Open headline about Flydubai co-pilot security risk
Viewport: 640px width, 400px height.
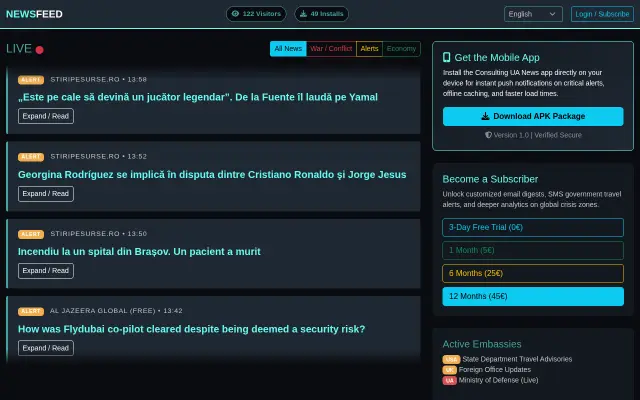tap(191, 329)
